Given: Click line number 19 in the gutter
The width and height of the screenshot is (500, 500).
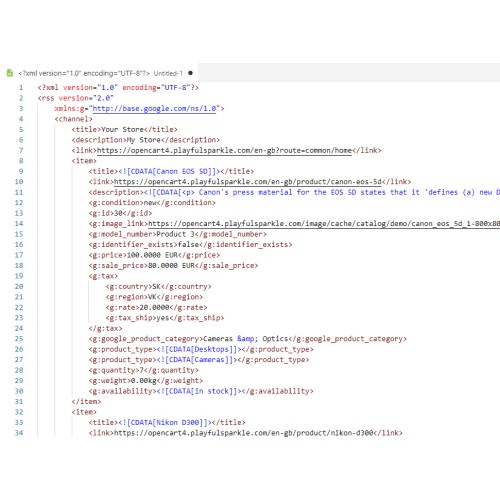Looking at the screenshot, I should click(19, 276).
